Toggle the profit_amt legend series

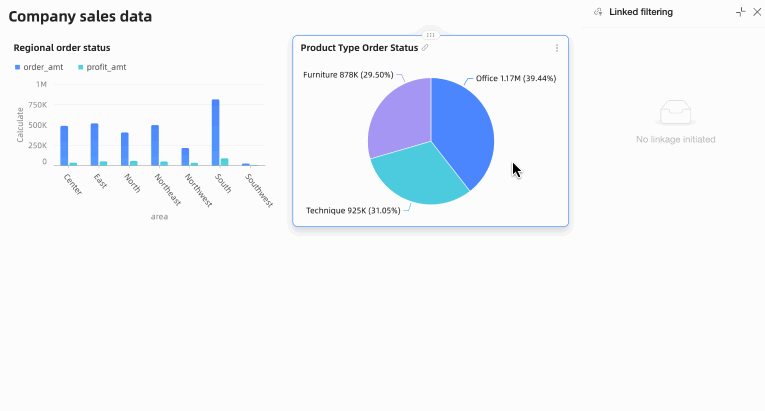click(x=102, y=67)
